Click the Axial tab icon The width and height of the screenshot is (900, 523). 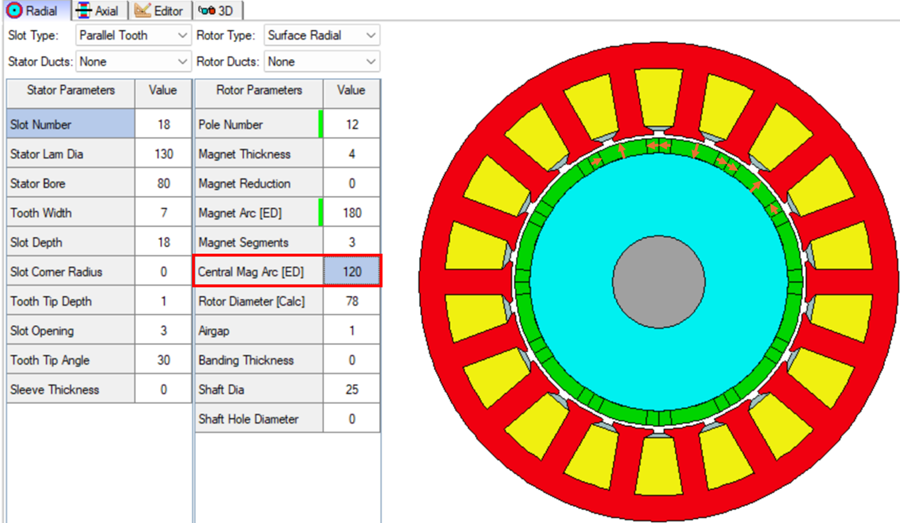(x=84, y=10)
